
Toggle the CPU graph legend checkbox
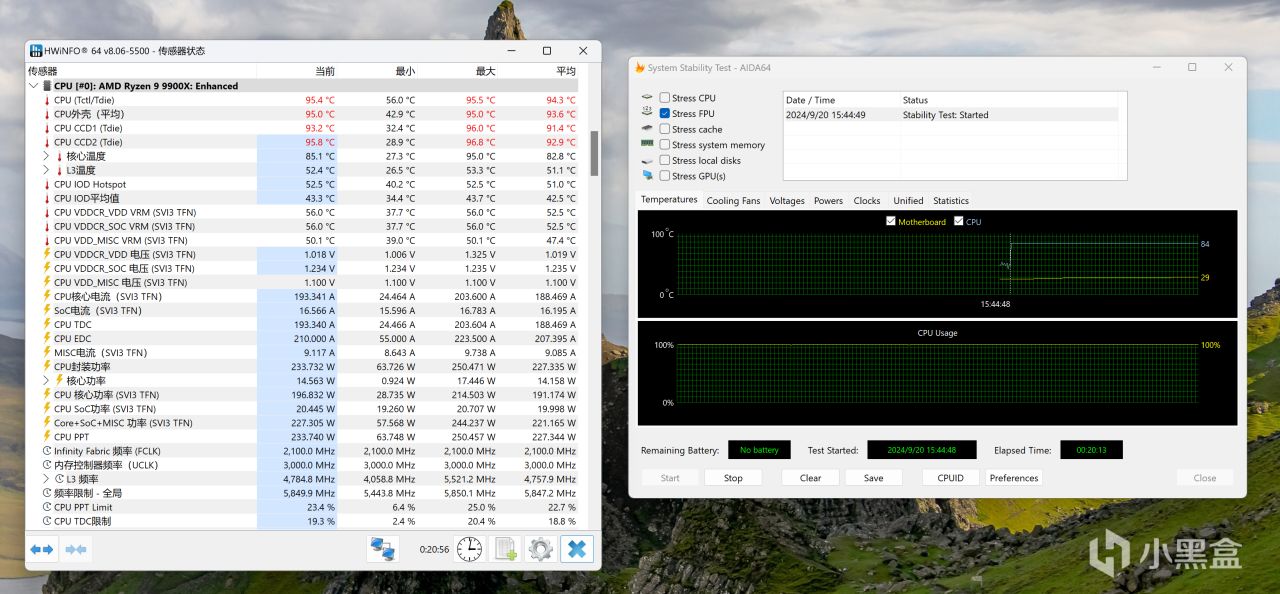point(959,221)
